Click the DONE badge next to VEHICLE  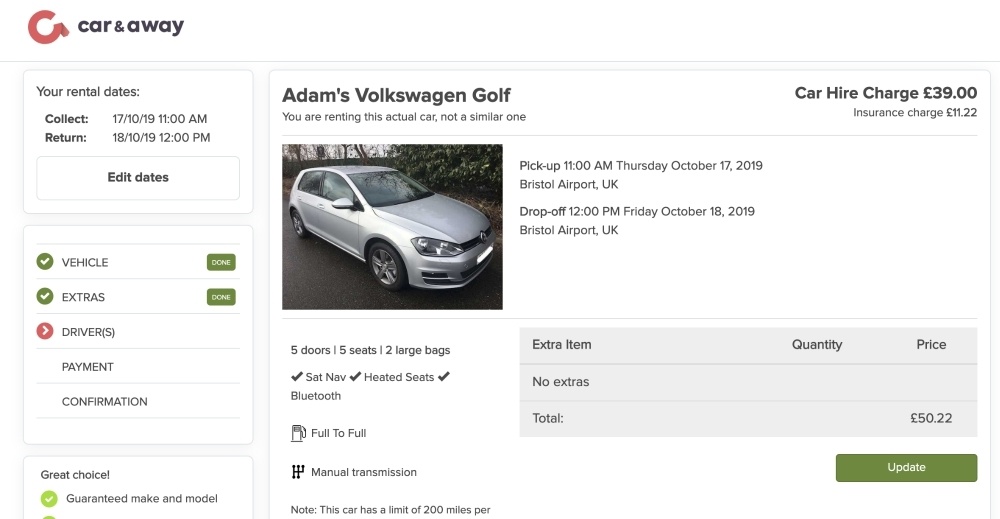pos(221,262)
